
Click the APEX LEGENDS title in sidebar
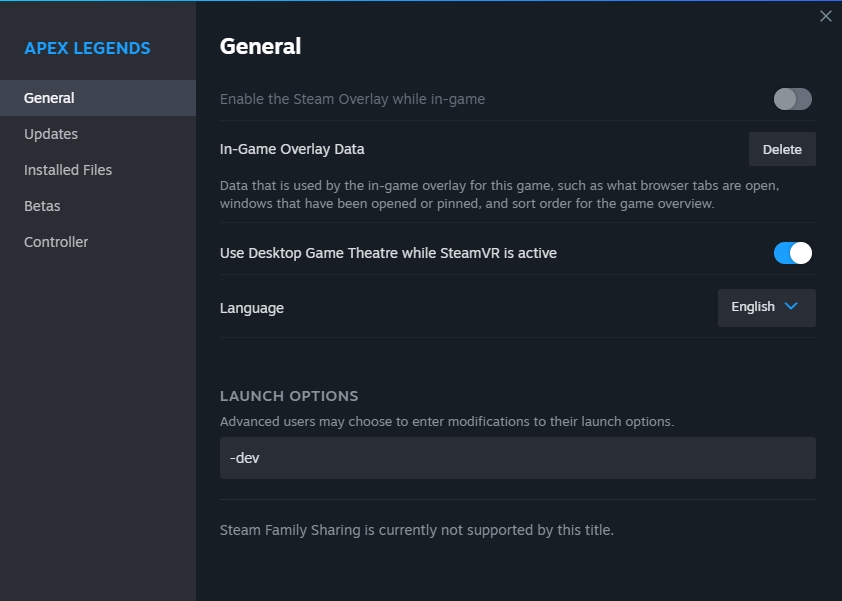click(87, 48)
